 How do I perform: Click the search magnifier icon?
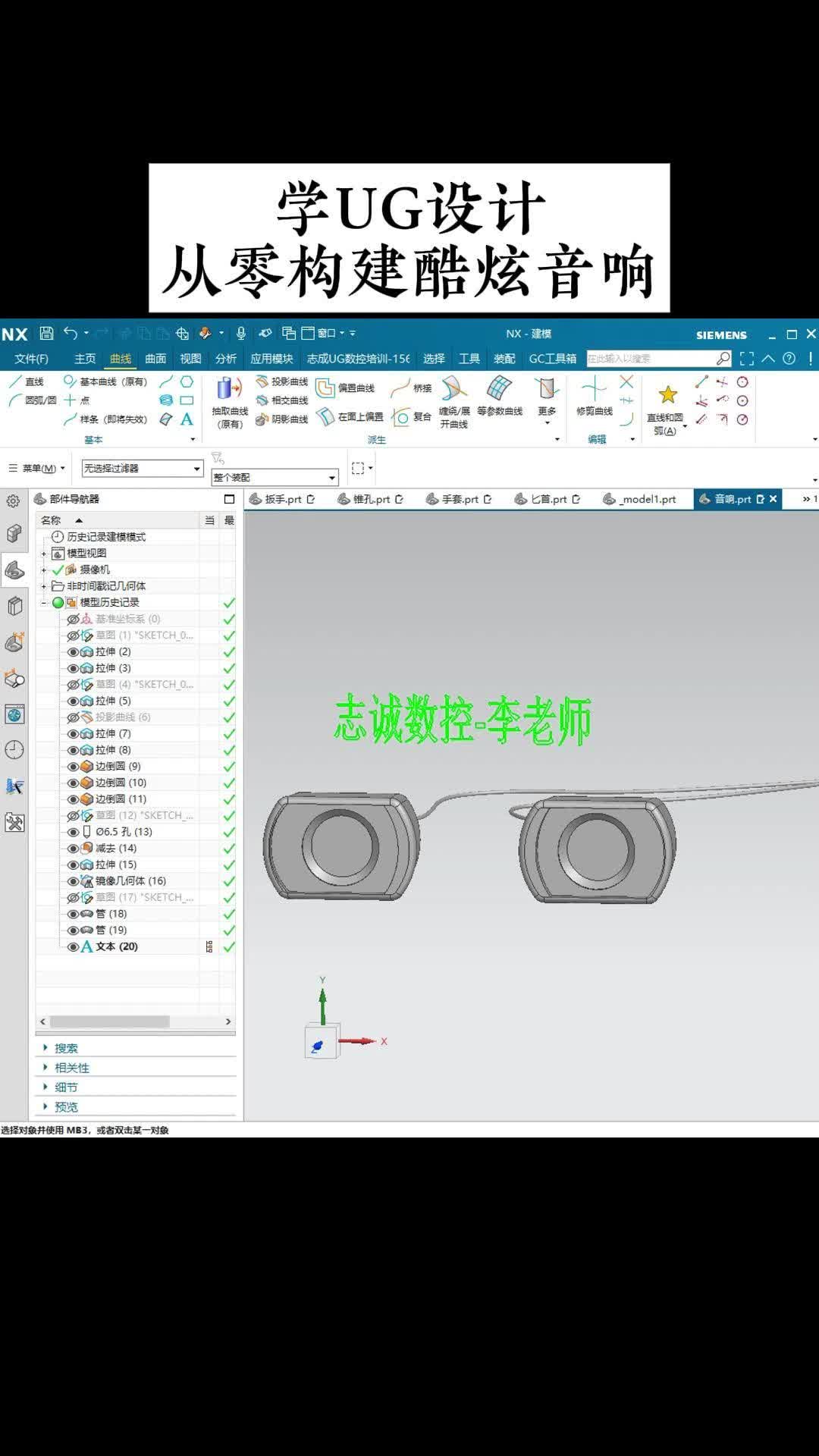click(x=723, y=358)
